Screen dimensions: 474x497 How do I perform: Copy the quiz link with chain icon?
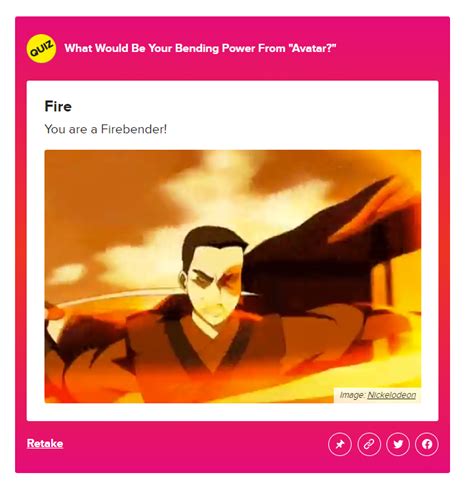point(369,444)
